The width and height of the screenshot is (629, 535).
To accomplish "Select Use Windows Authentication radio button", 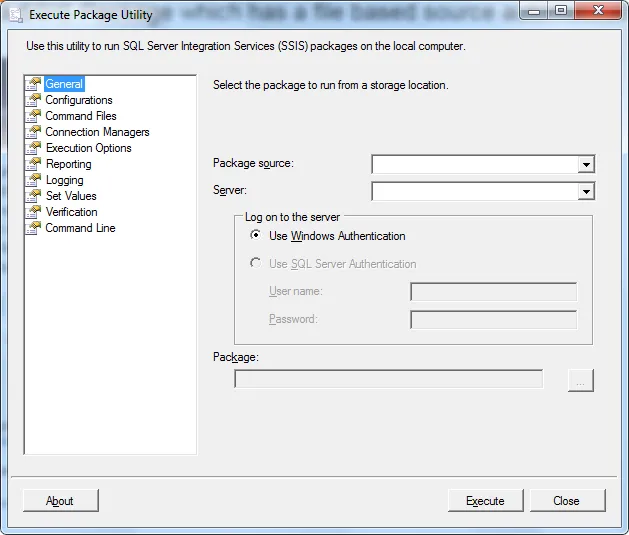I will point(255,235).
